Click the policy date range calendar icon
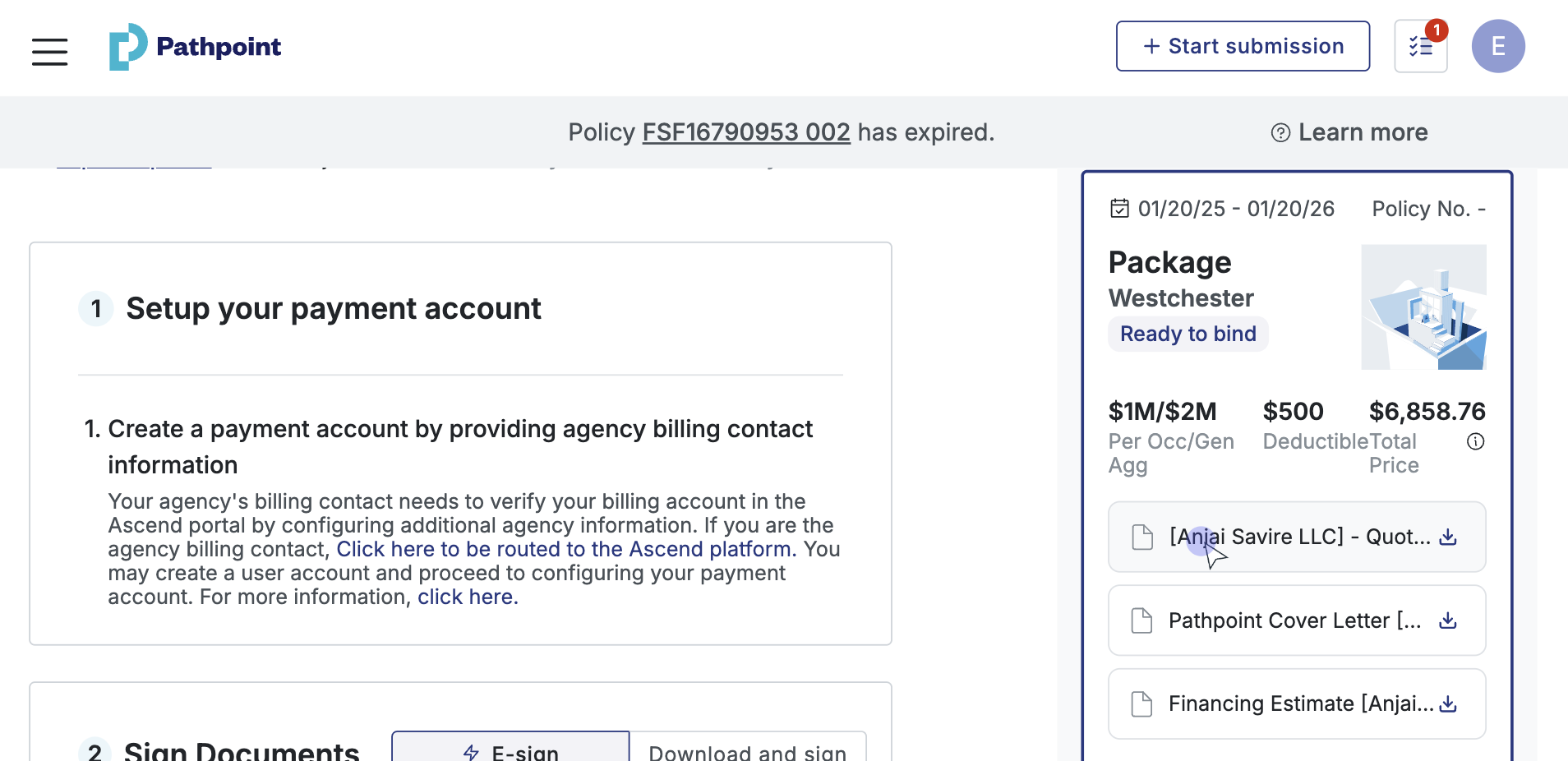The width and height of the screenshot is (1568, 761). 1119,209
